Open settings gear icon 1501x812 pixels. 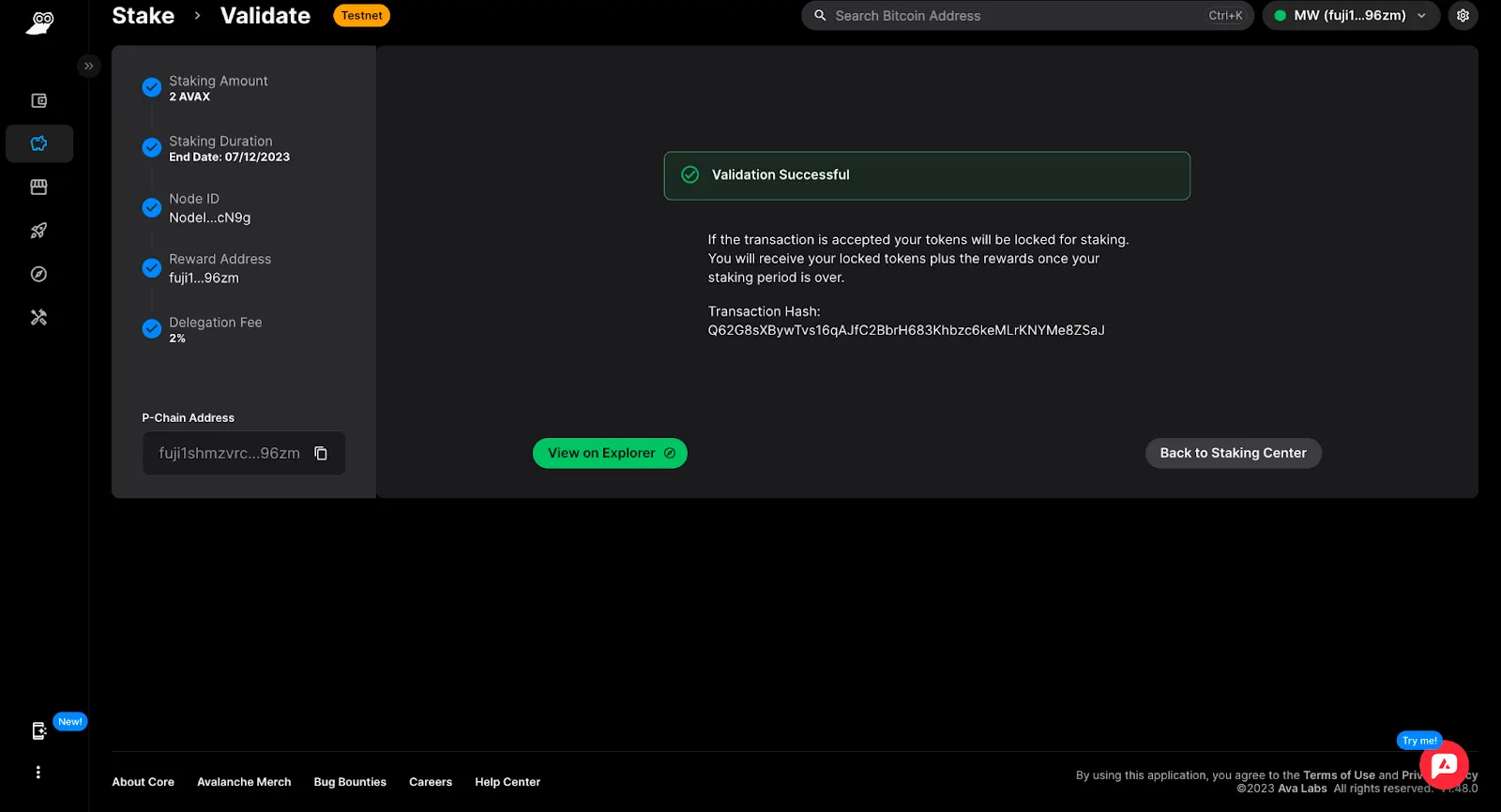pos(1463,16)
